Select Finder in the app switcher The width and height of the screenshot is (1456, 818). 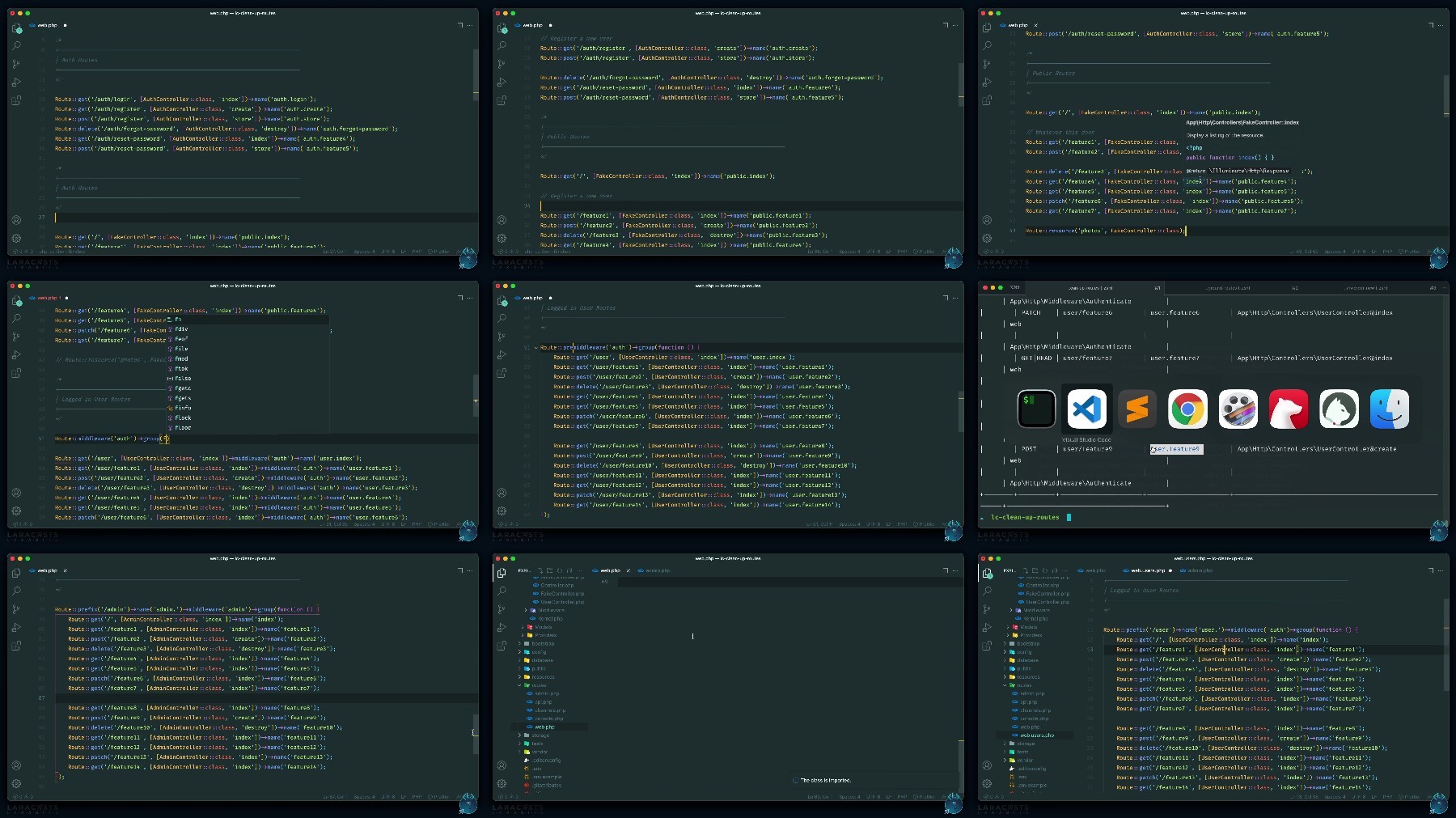coord(1390,409)
